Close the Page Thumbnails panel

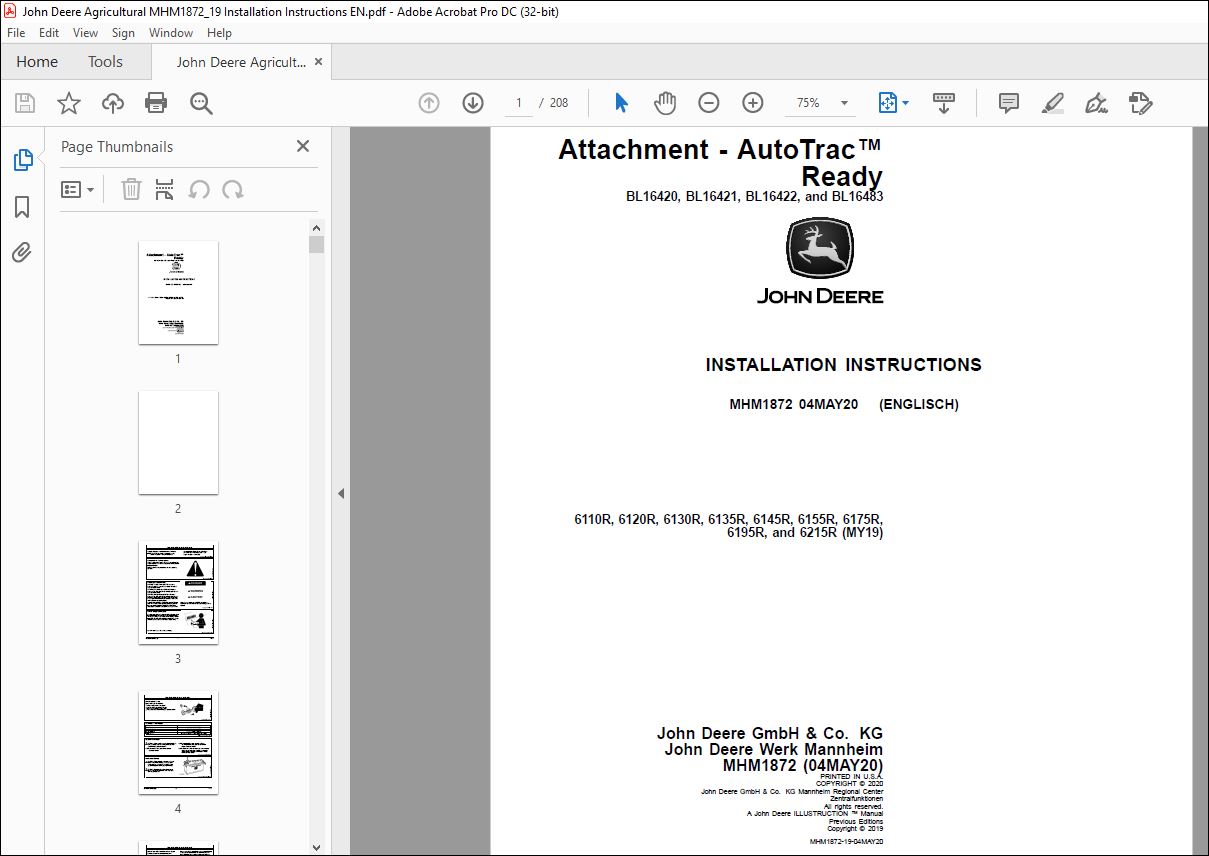(303, 146)
